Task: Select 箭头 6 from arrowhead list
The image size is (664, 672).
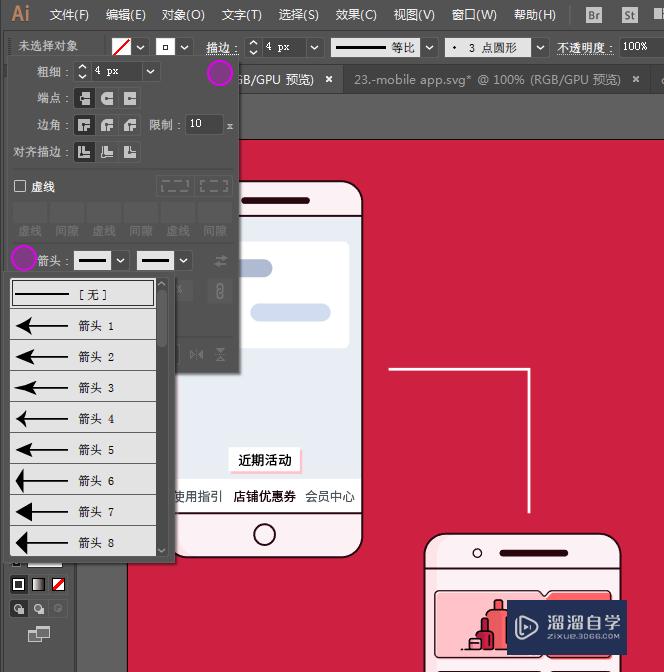Action: (x=83, y=480)
